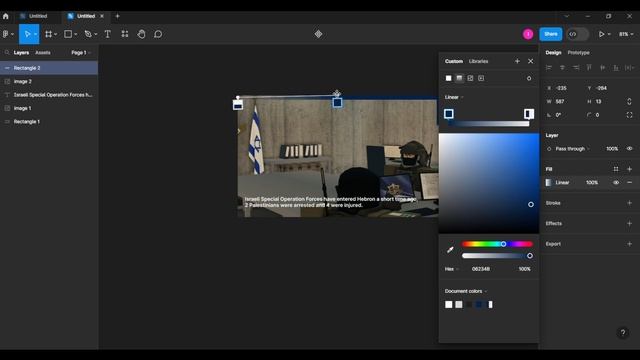Select the Pen tool
The width and height of the screenshot is (640, 360).
(88, 34)
